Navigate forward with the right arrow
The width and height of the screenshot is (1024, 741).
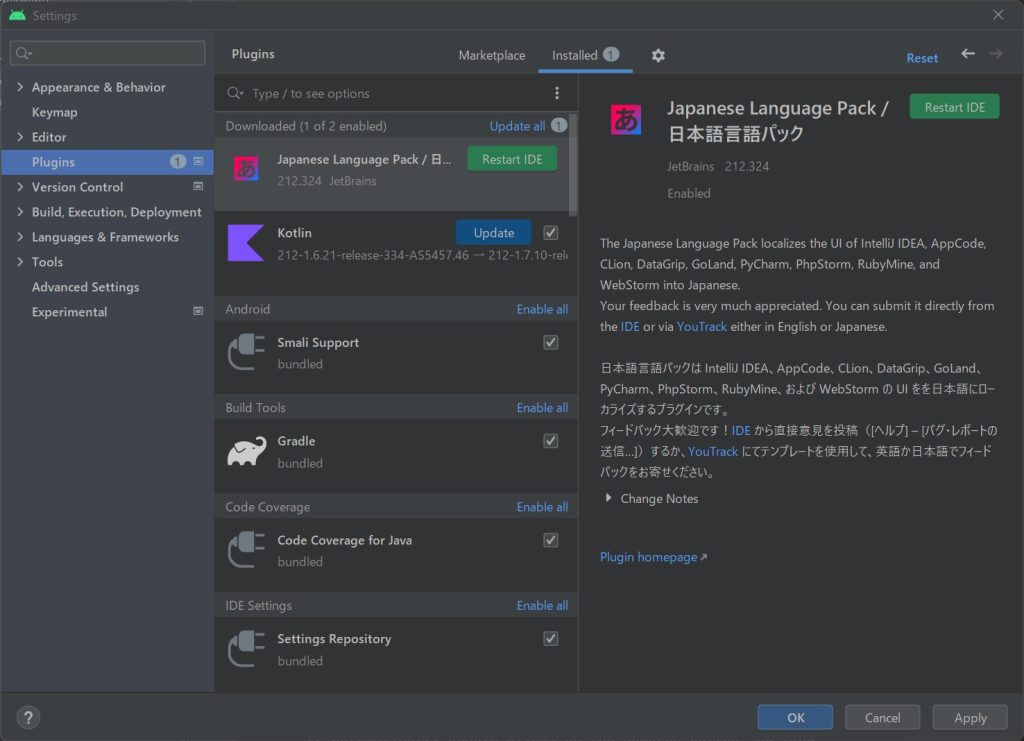[x=995, y=54]
